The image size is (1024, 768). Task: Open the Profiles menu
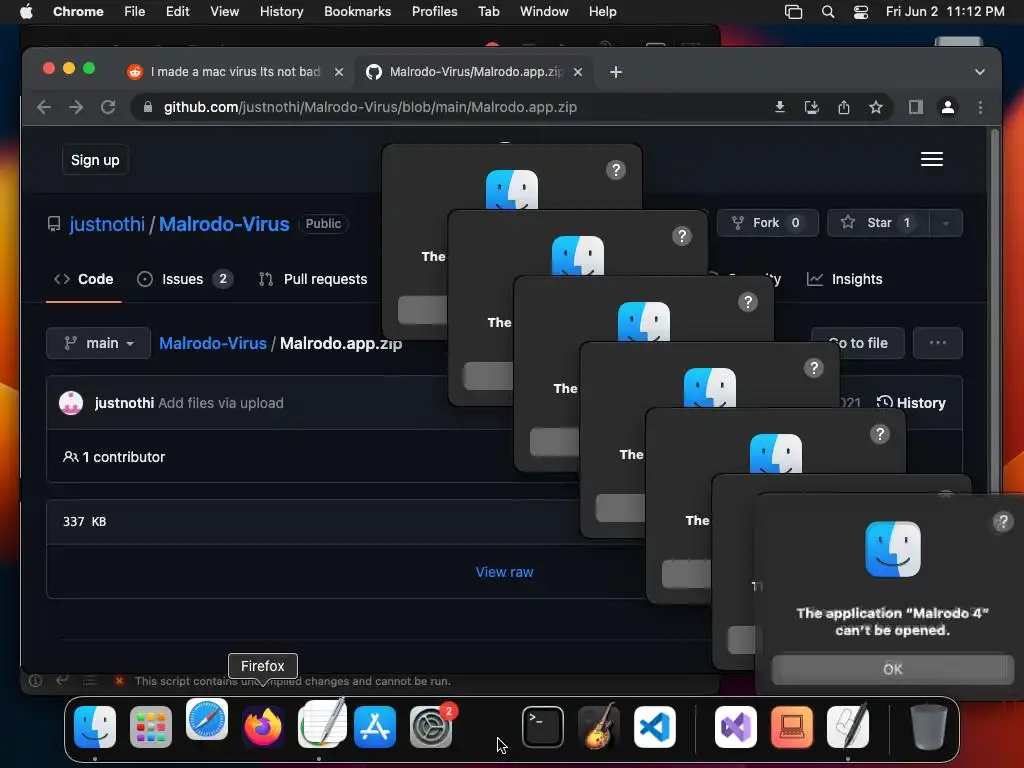point(434,11)
